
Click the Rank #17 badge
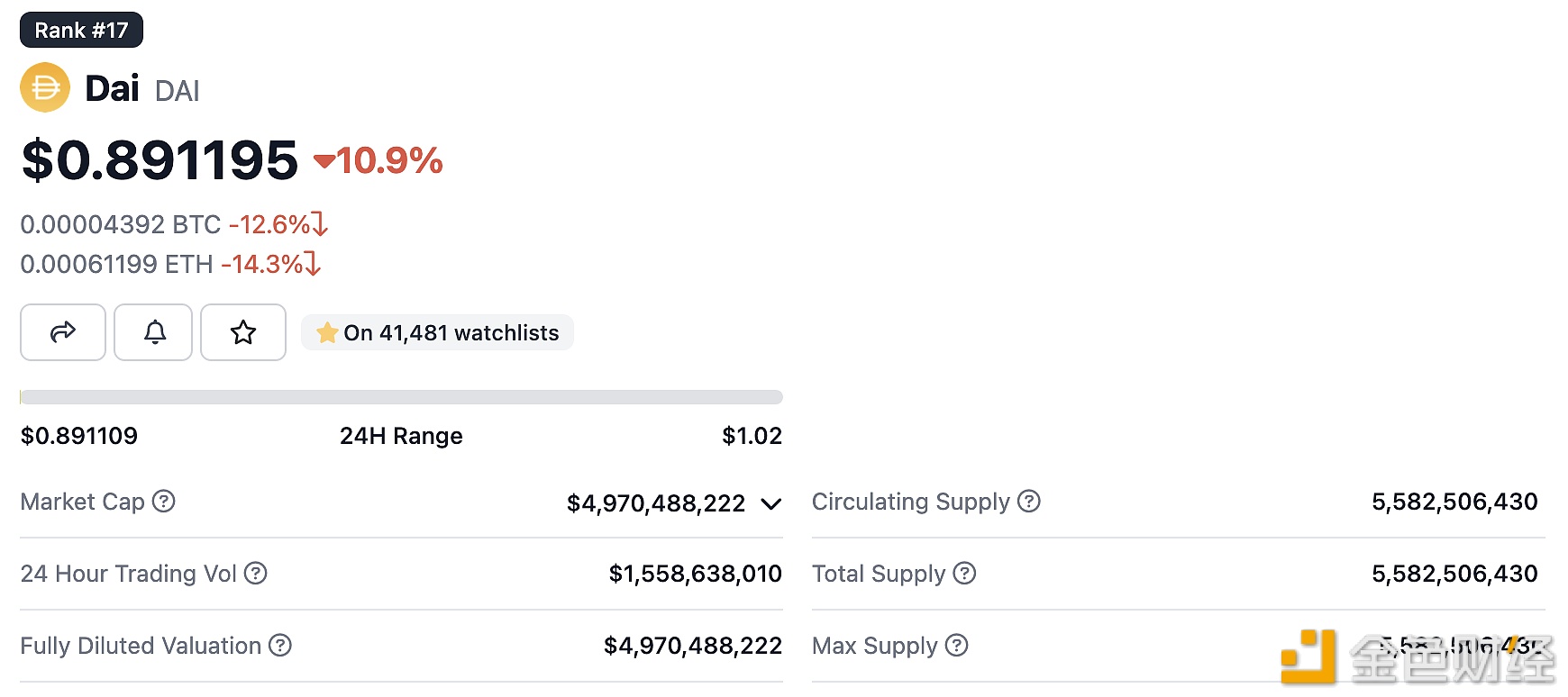point(81,30)
